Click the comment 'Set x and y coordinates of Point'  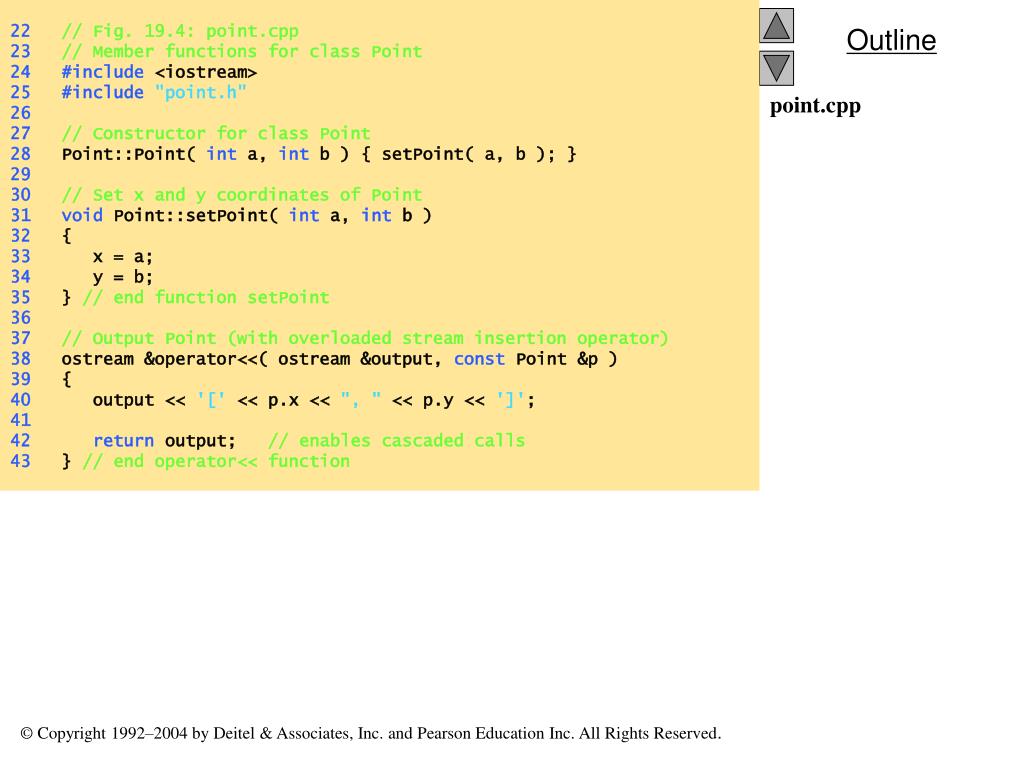242,195
